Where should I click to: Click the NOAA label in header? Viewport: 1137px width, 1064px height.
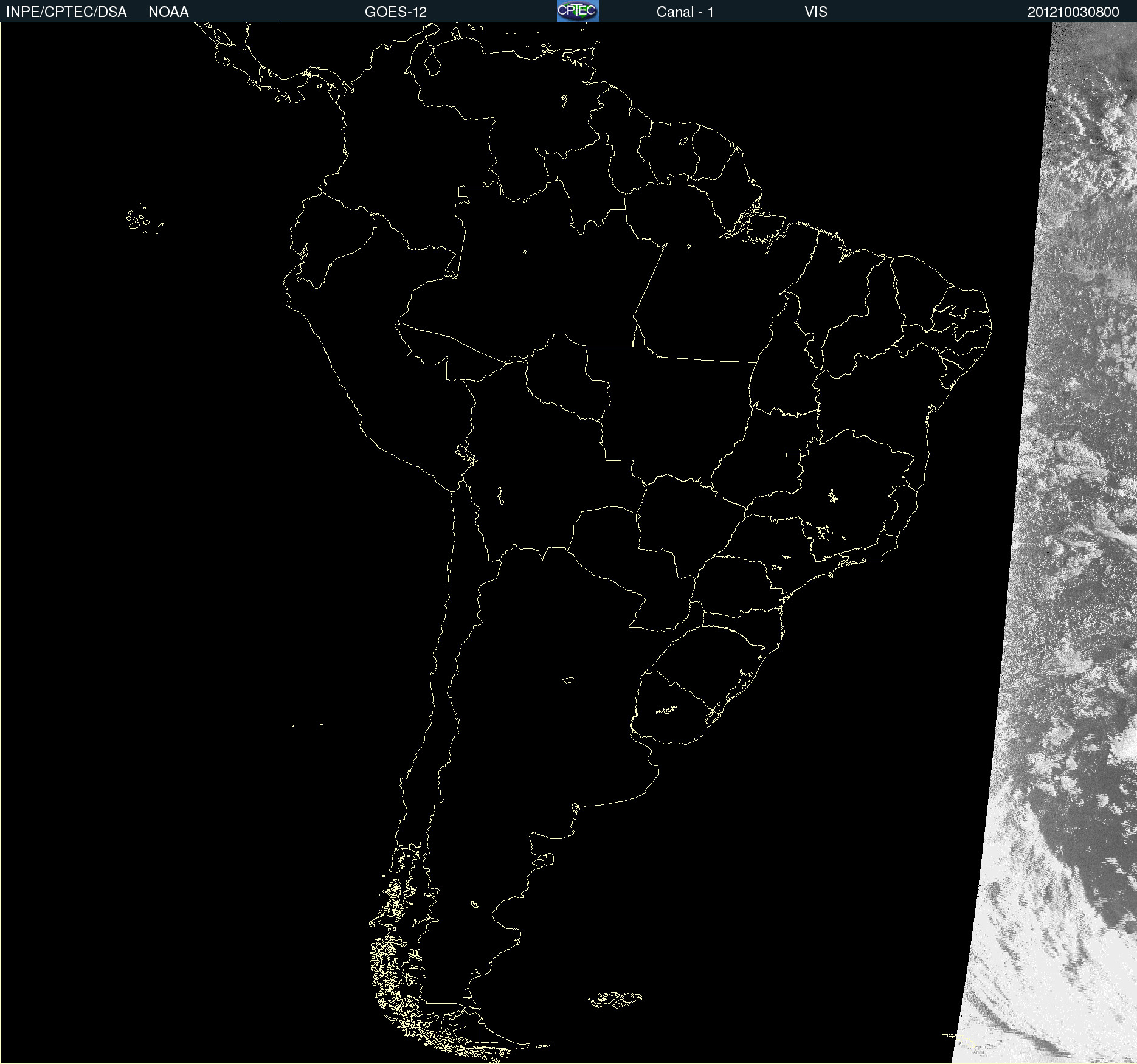coord(168,12)
